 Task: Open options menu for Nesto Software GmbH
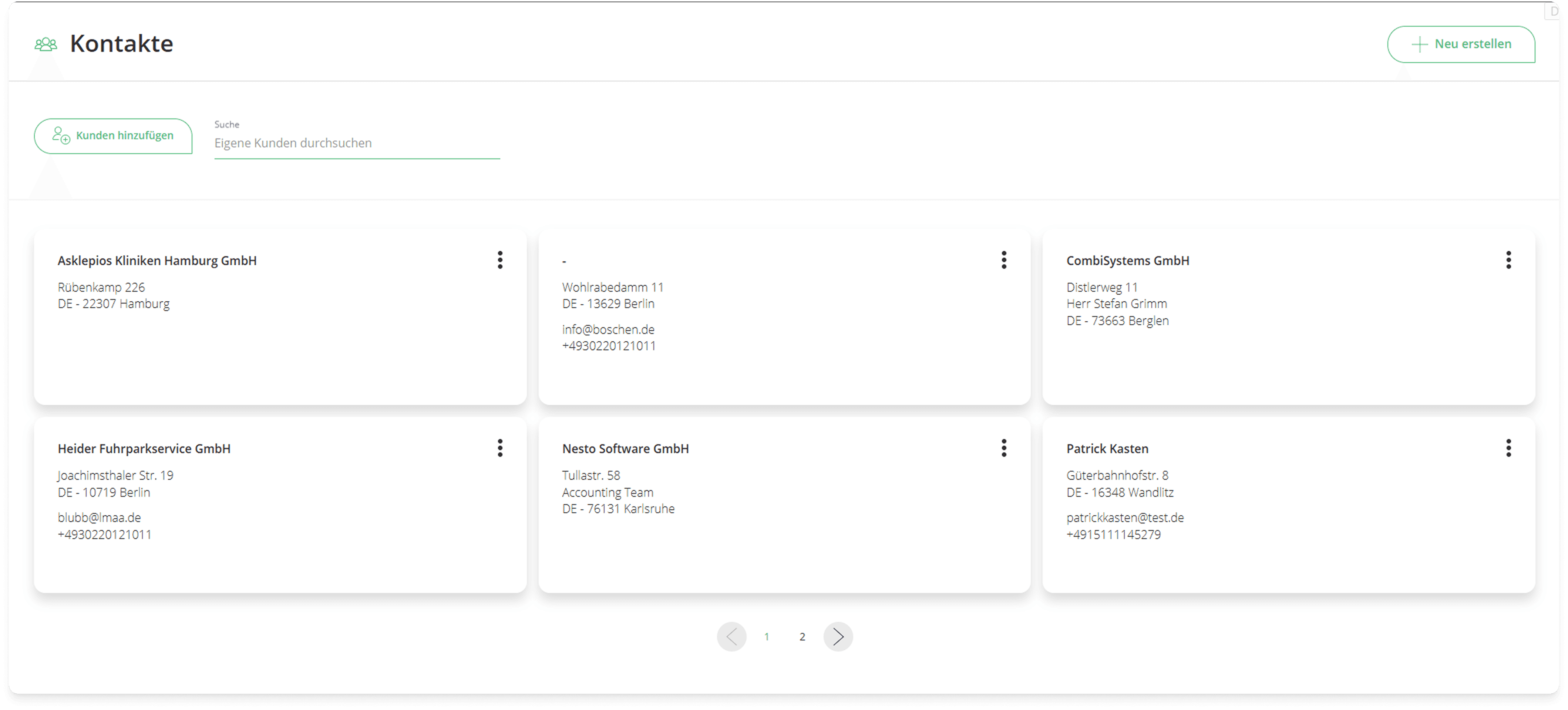click(1004, 448)
